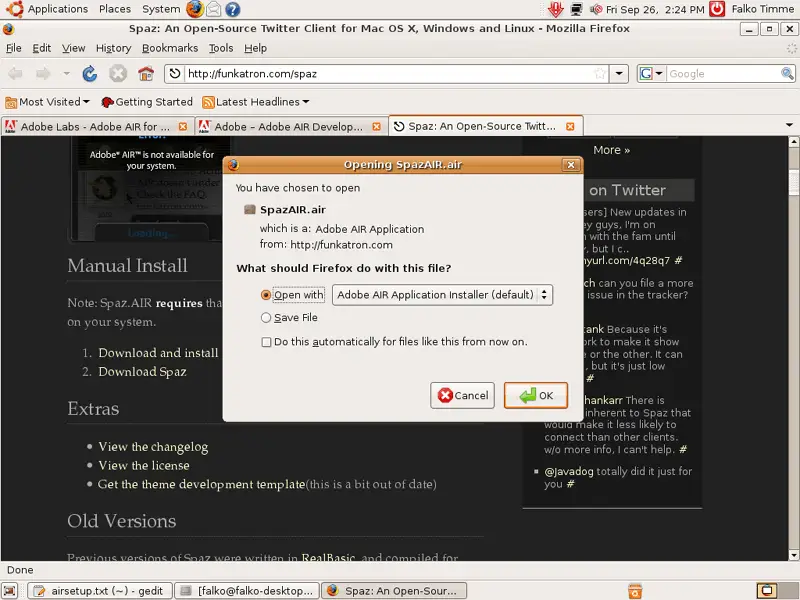
Task: Click the @javadog mention link
Action: tap(569, 471)
